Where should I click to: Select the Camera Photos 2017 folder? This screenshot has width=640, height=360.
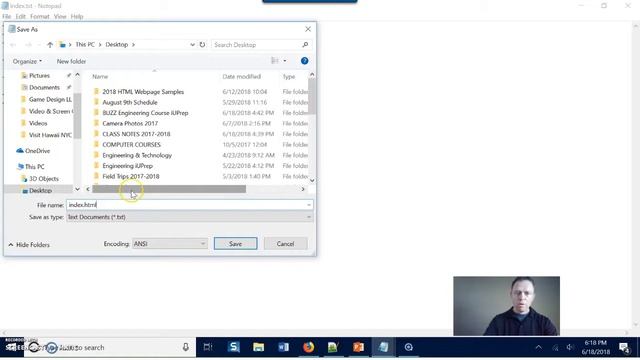pos(130,123)
